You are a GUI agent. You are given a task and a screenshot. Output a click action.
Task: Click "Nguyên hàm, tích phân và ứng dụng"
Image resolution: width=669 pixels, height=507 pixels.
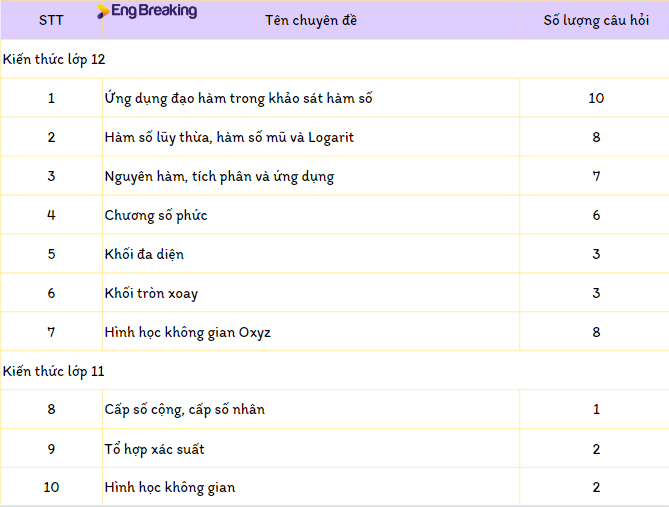(219, 176)
